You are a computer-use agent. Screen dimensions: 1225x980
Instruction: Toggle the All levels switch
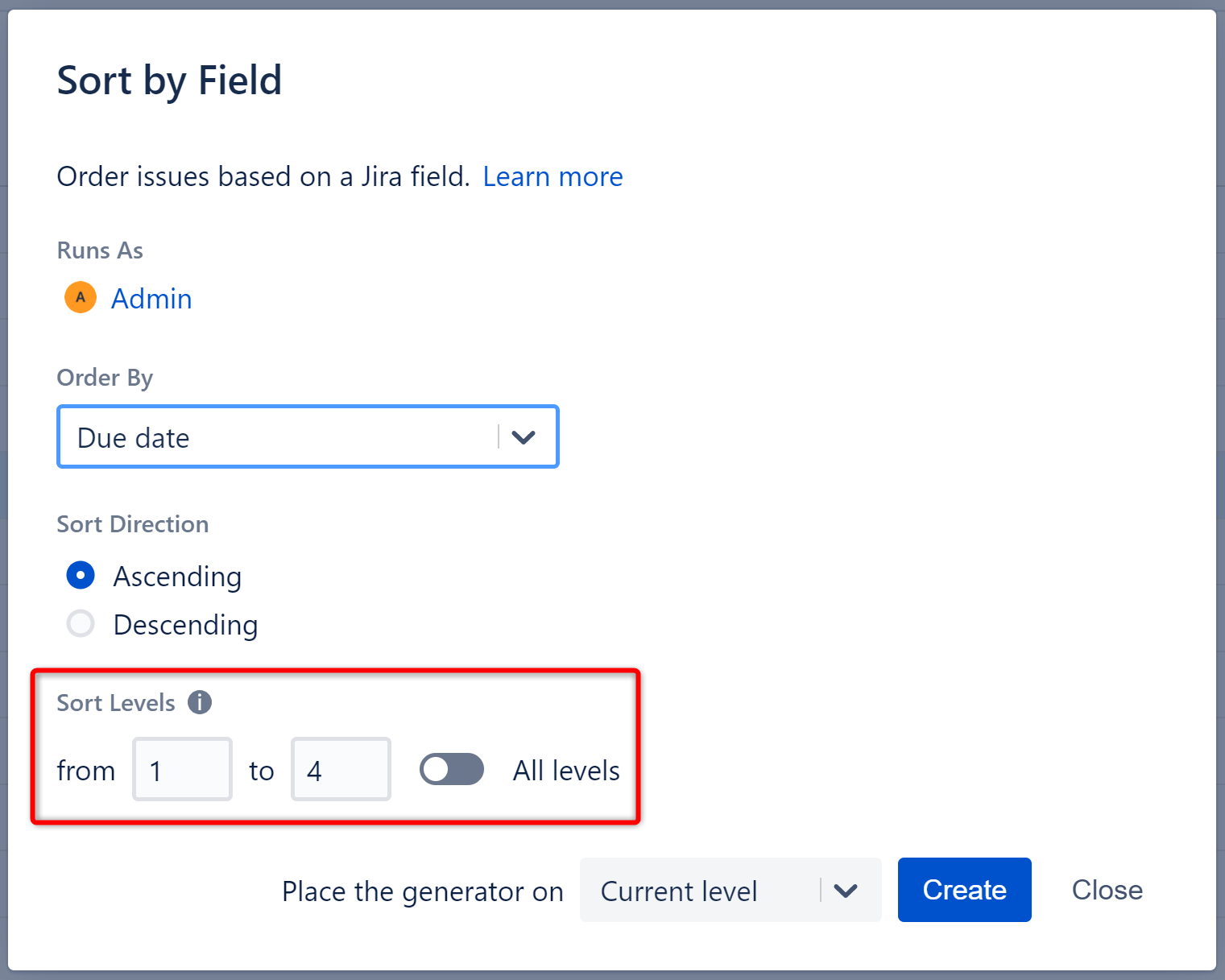click(451, 769)
